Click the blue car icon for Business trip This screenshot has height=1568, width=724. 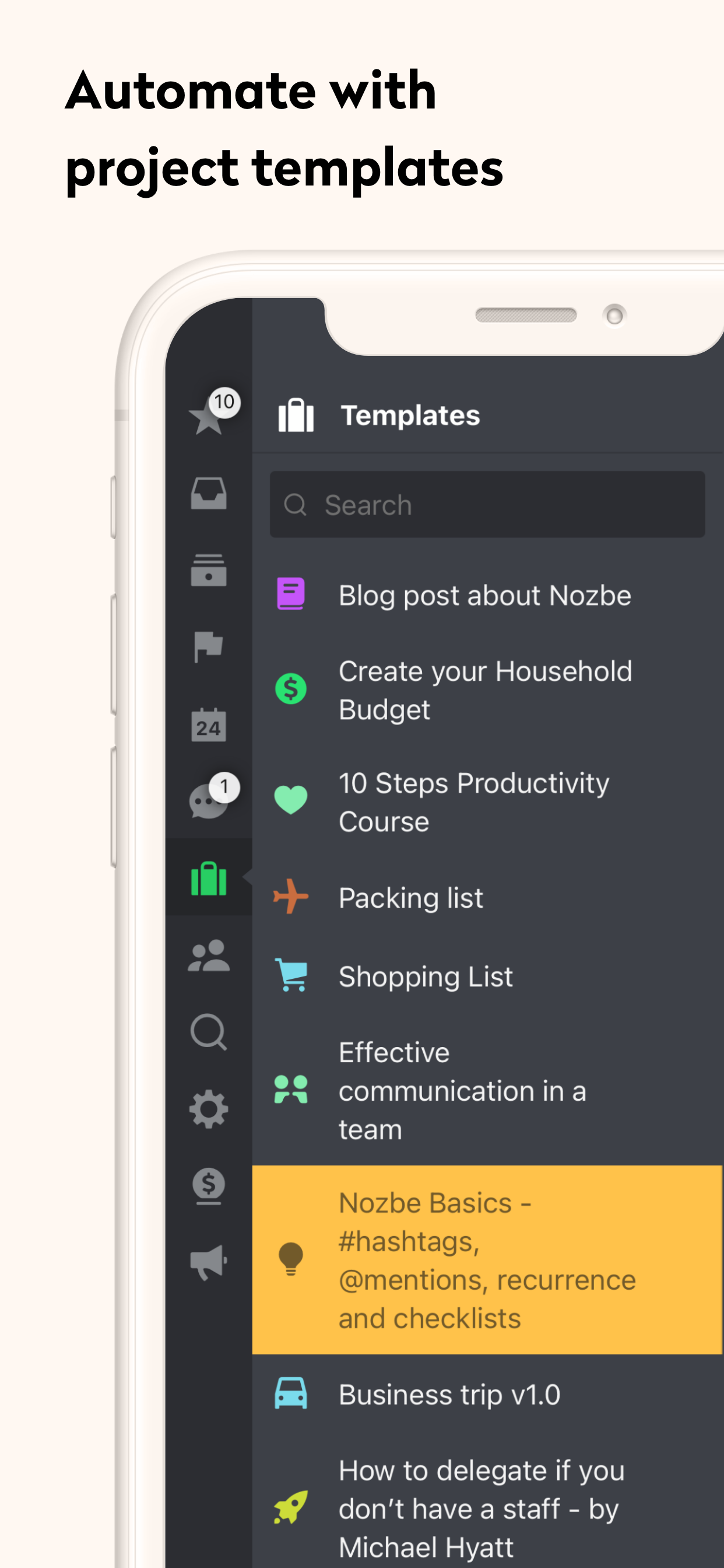(291, 1394)
